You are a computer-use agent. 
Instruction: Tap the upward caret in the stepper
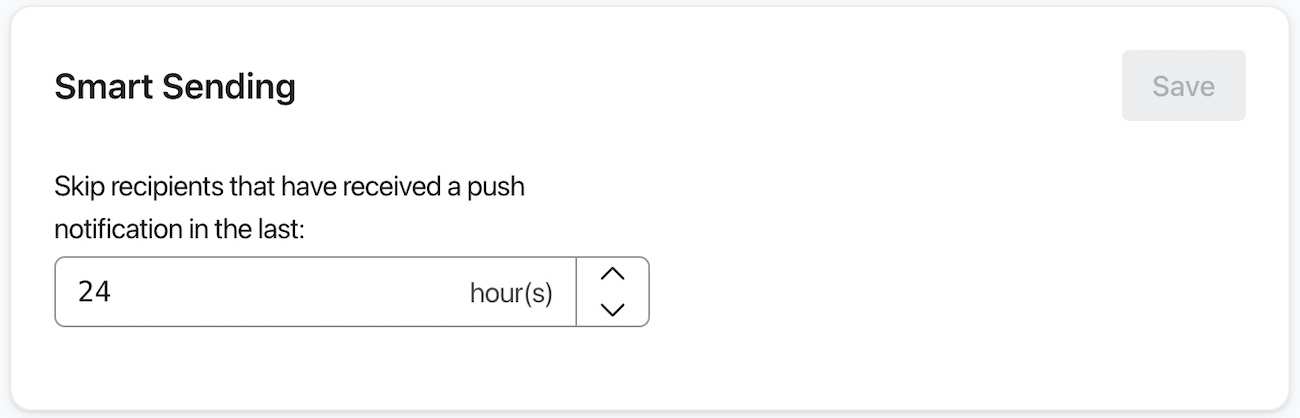(613, 274)
